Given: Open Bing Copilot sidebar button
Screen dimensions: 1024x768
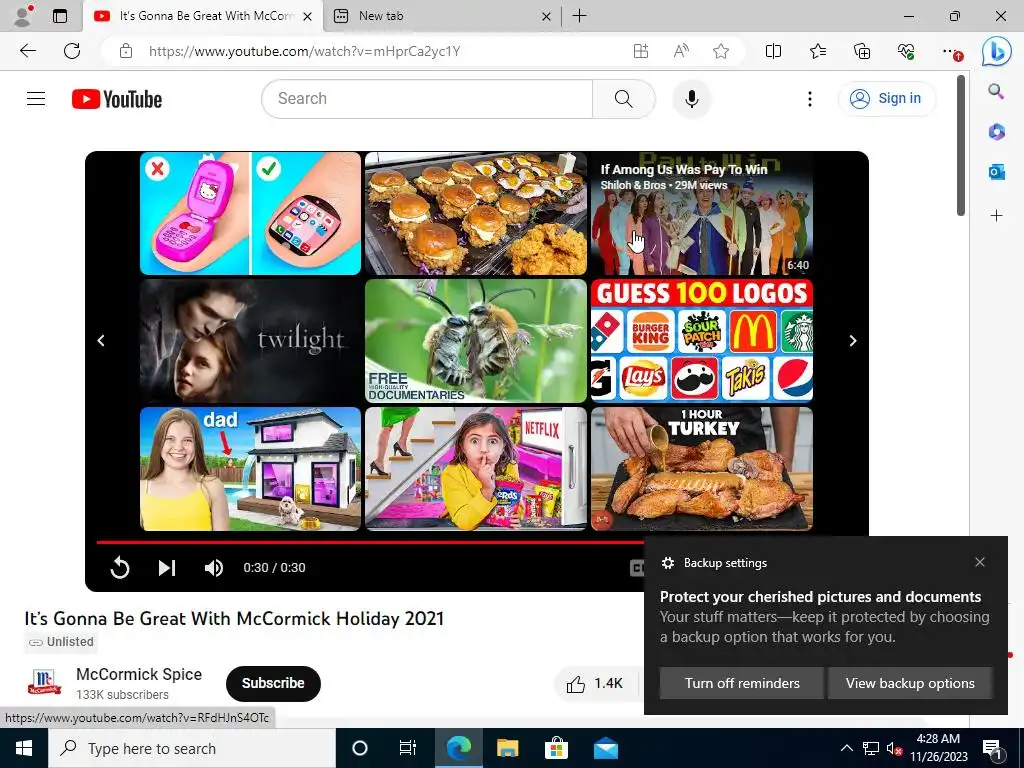Looking at the screenshot, I should 997,51.
